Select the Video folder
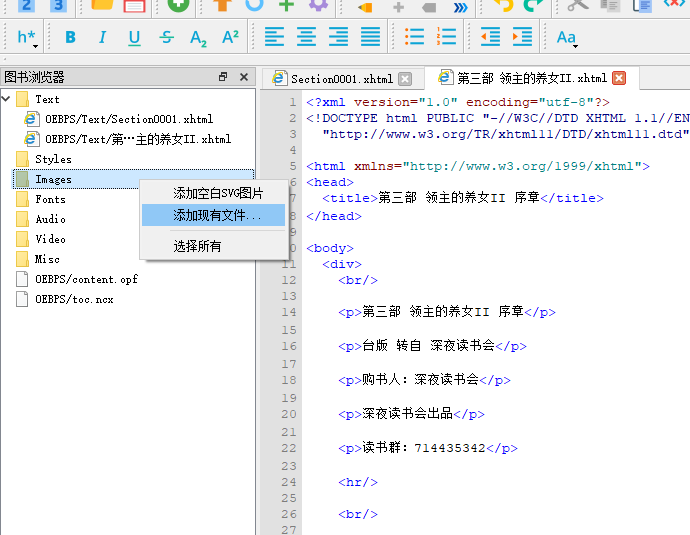The width and height of the screenshot is (690, 535). (50, 239)
